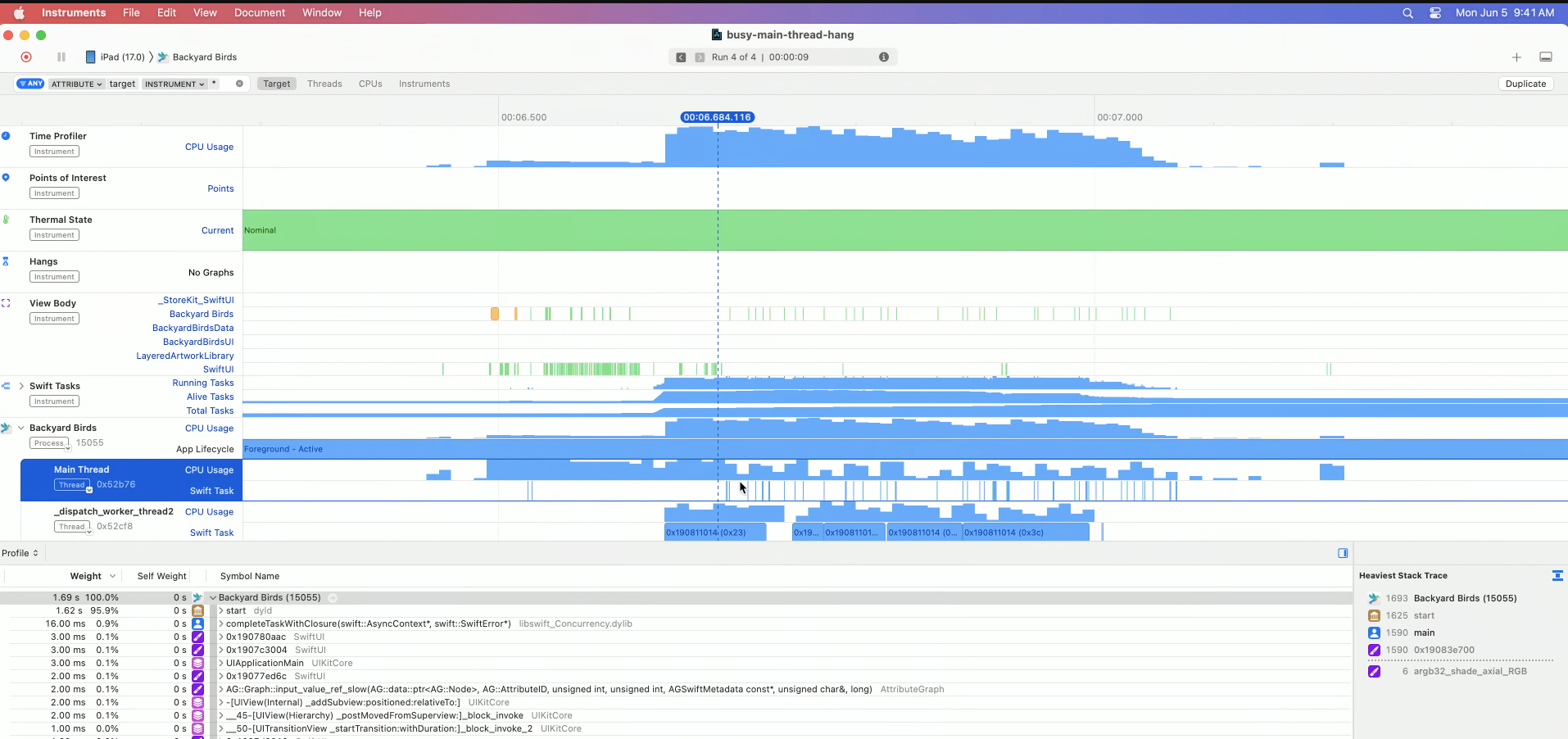Go to the next run with the forward arrow

pos(700,57)
